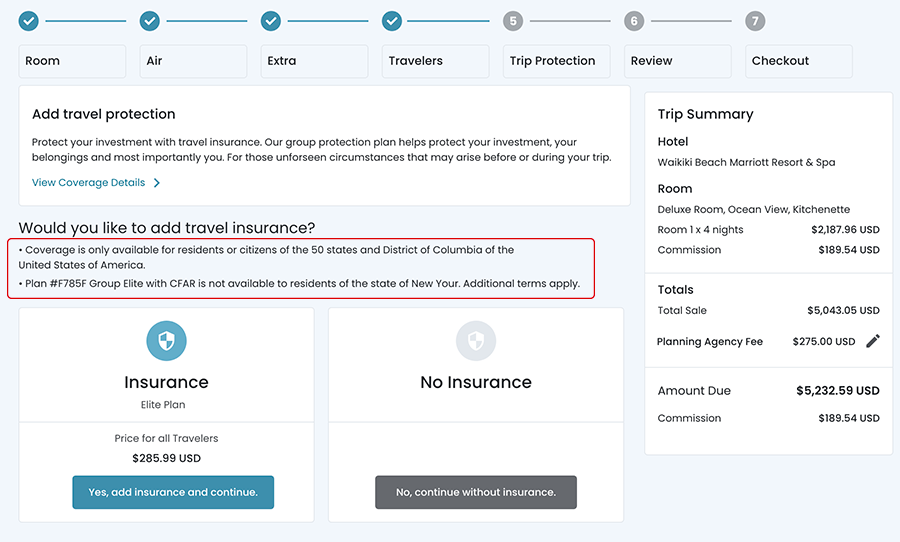Open the View Coverage Details link
The height and width of the screenshot is (542, 900).
pyautogui.click(x=88, y=183)
